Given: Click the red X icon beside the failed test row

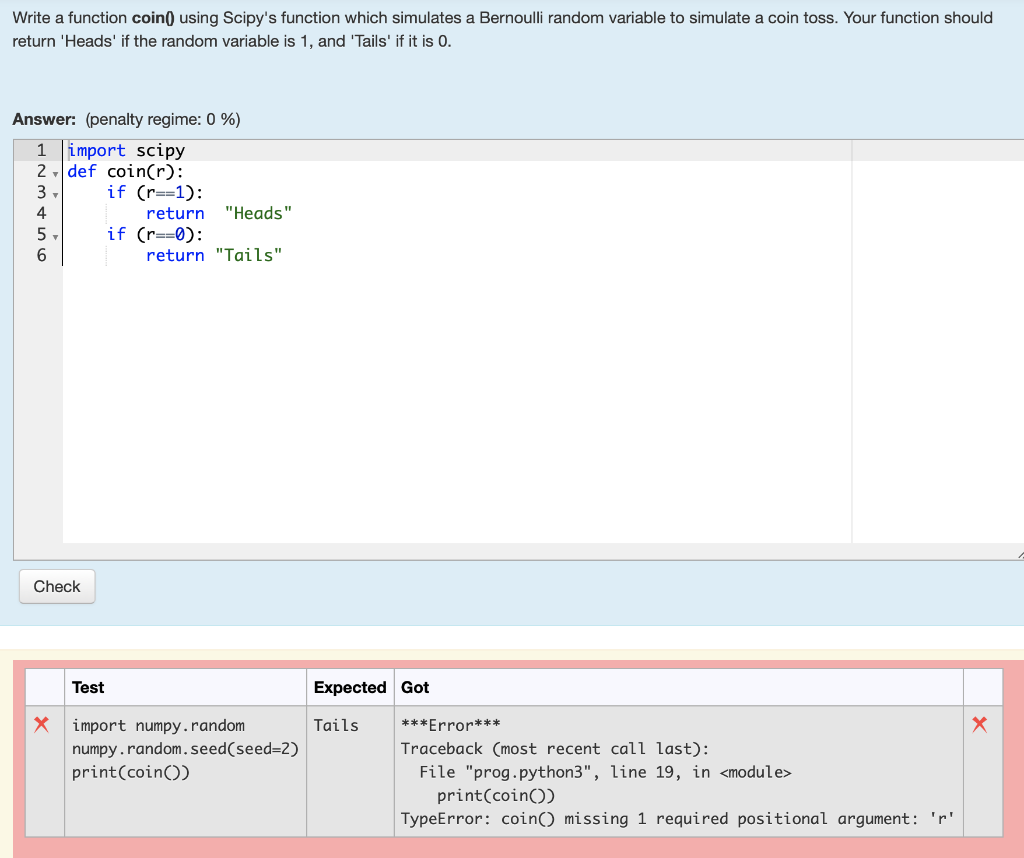Looking at the screenshot, I should (43, 725).
